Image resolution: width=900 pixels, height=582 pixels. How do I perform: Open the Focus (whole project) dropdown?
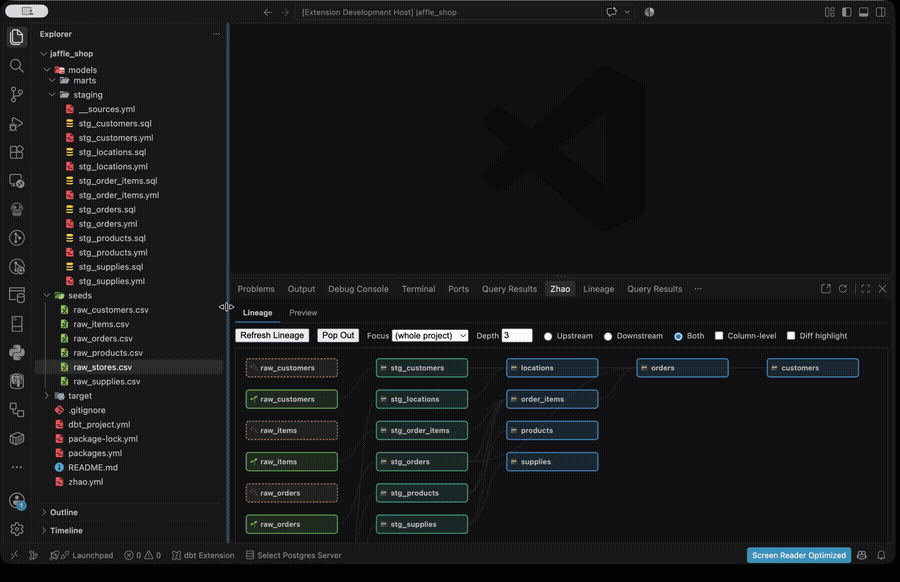coord(430,336)
